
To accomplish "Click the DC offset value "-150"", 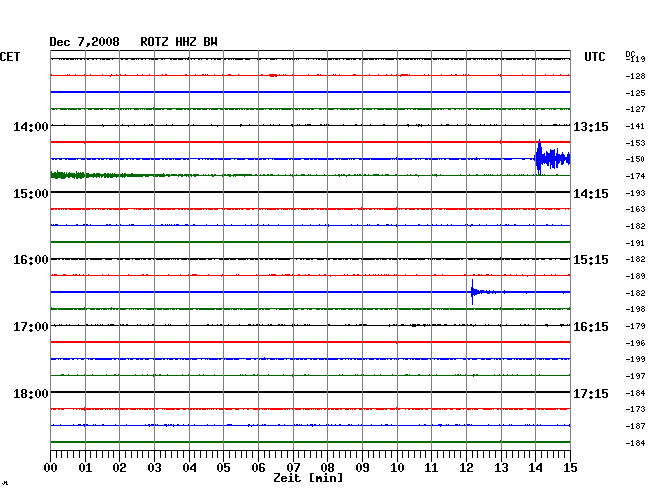I will pos(635,159).
